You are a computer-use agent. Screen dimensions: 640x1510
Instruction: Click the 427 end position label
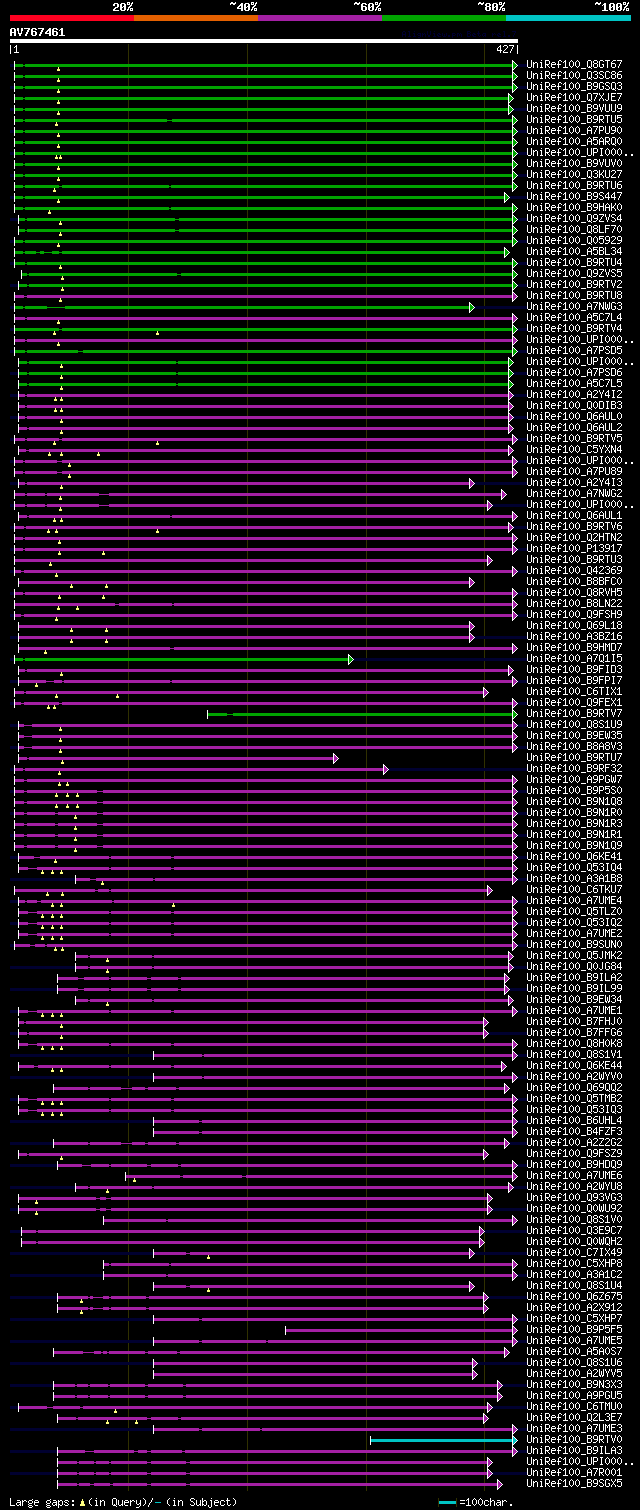505,49
